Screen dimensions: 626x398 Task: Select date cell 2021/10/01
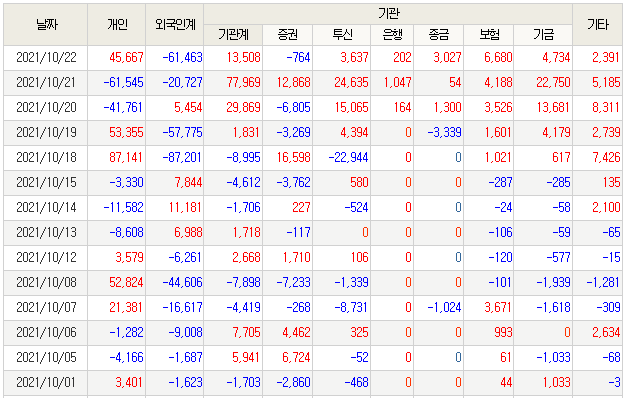[46, 382]
